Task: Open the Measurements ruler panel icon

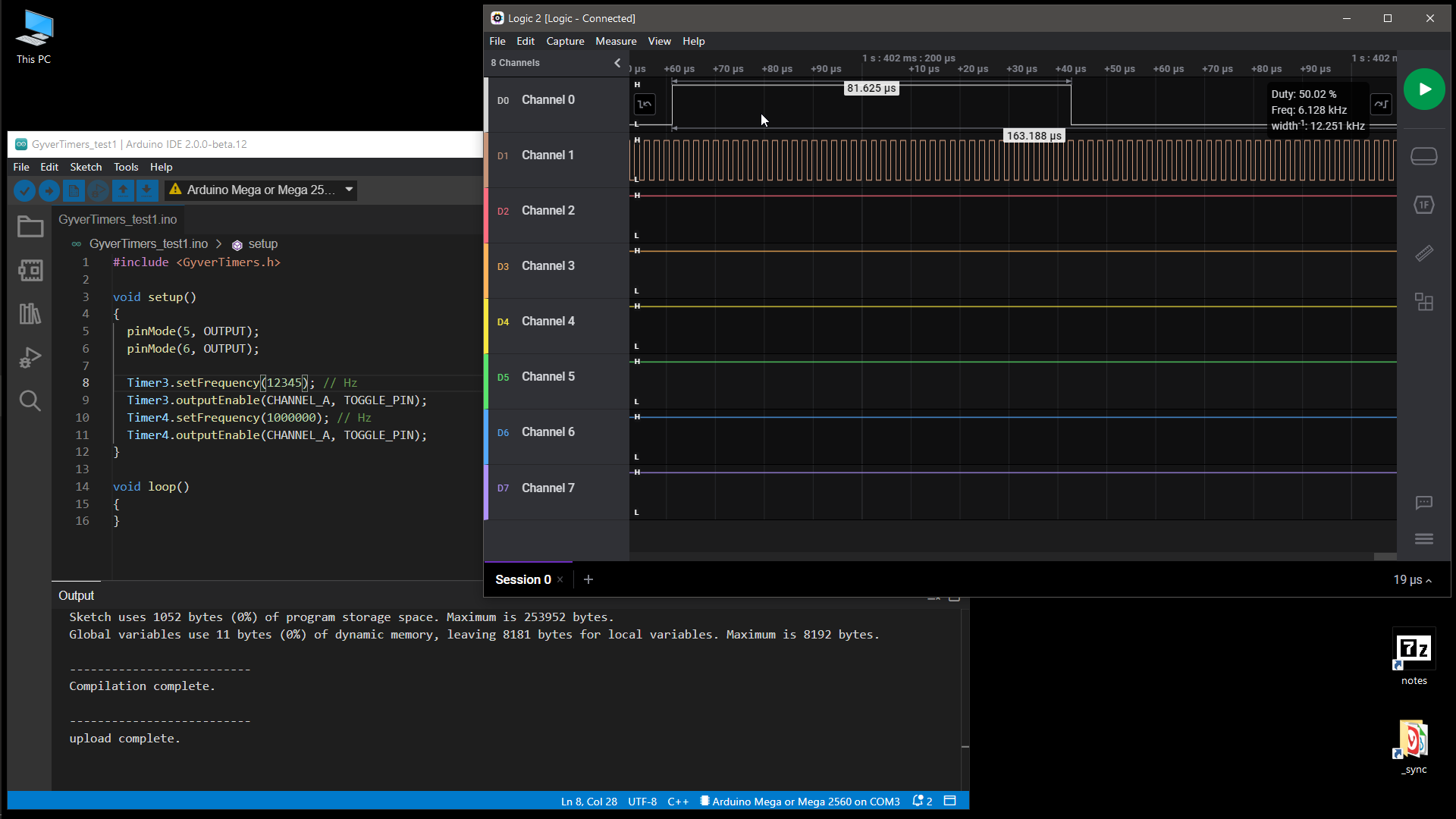Action: tap(1423, 253)
